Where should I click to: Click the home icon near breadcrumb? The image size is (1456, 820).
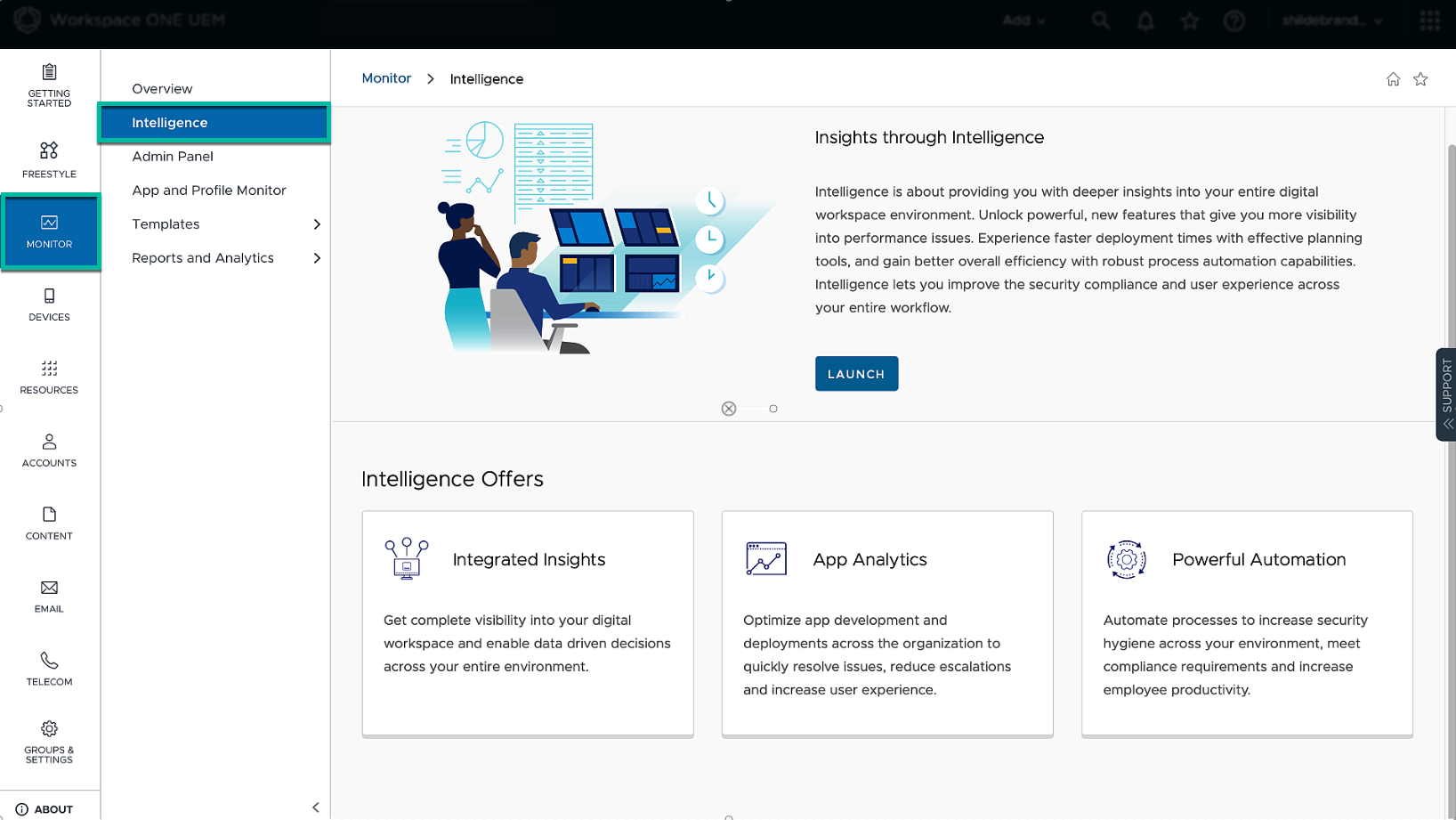pos(1393,79)
